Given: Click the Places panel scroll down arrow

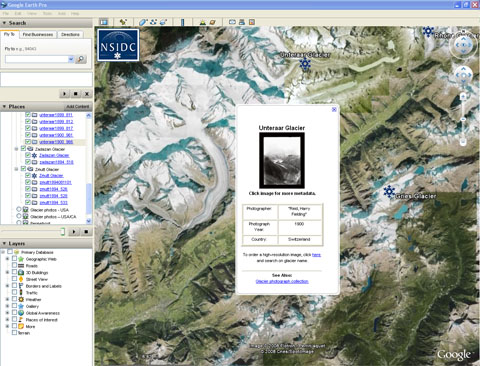Looking at the screenshot, I should tap(89, 221).
